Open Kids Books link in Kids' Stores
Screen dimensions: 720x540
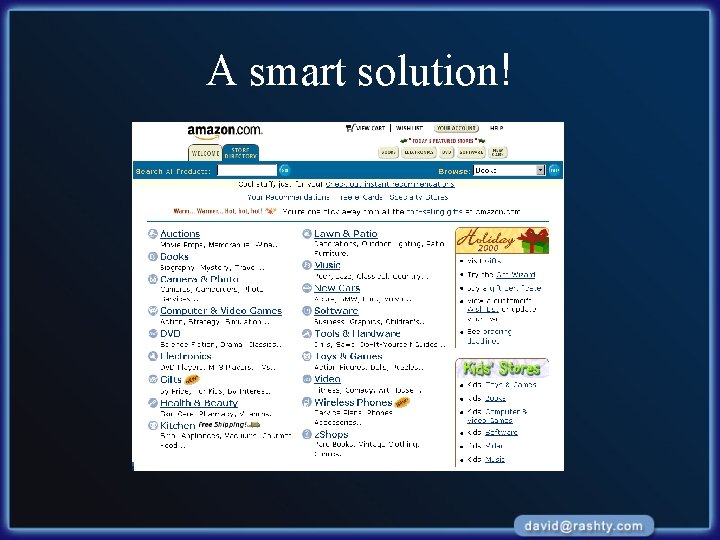(495, 398)
